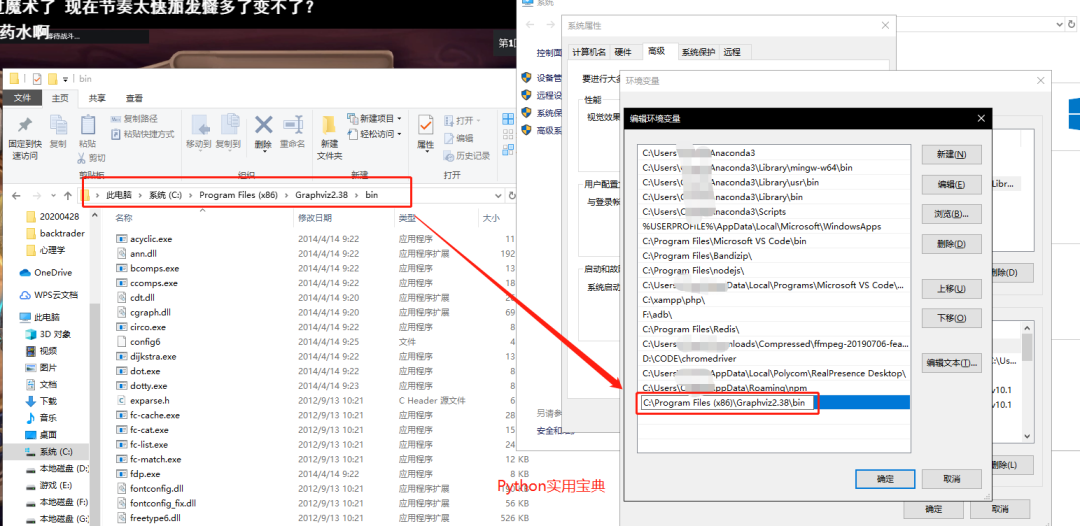Click the Paste icon in ribbon

87,125
